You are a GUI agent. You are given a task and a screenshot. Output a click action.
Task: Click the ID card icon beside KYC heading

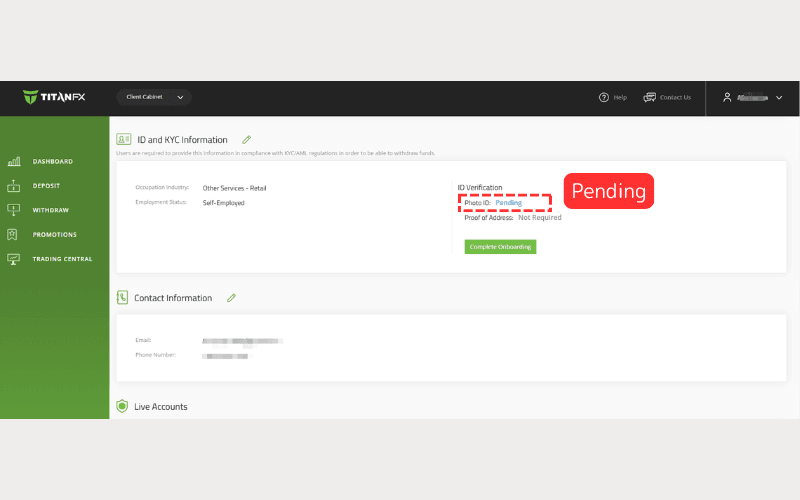[x=123, y=139]
